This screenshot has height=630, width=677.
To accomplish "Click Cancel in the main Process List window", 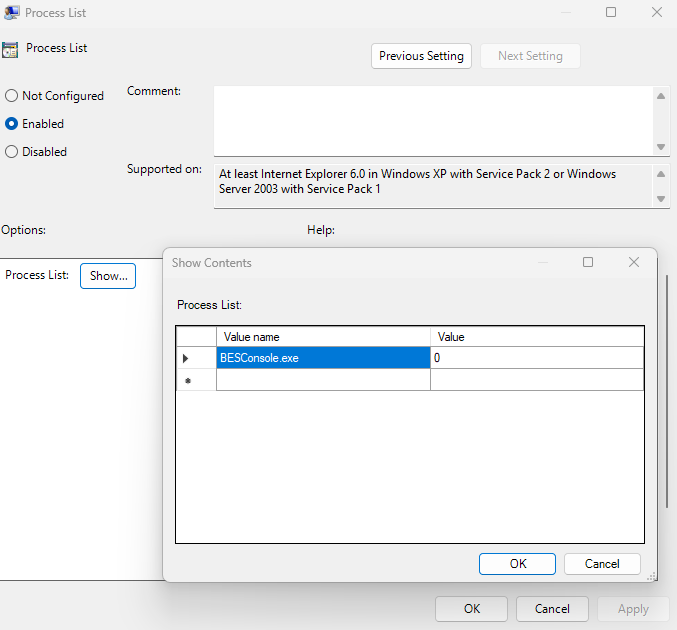I will [x=552, y=609].
